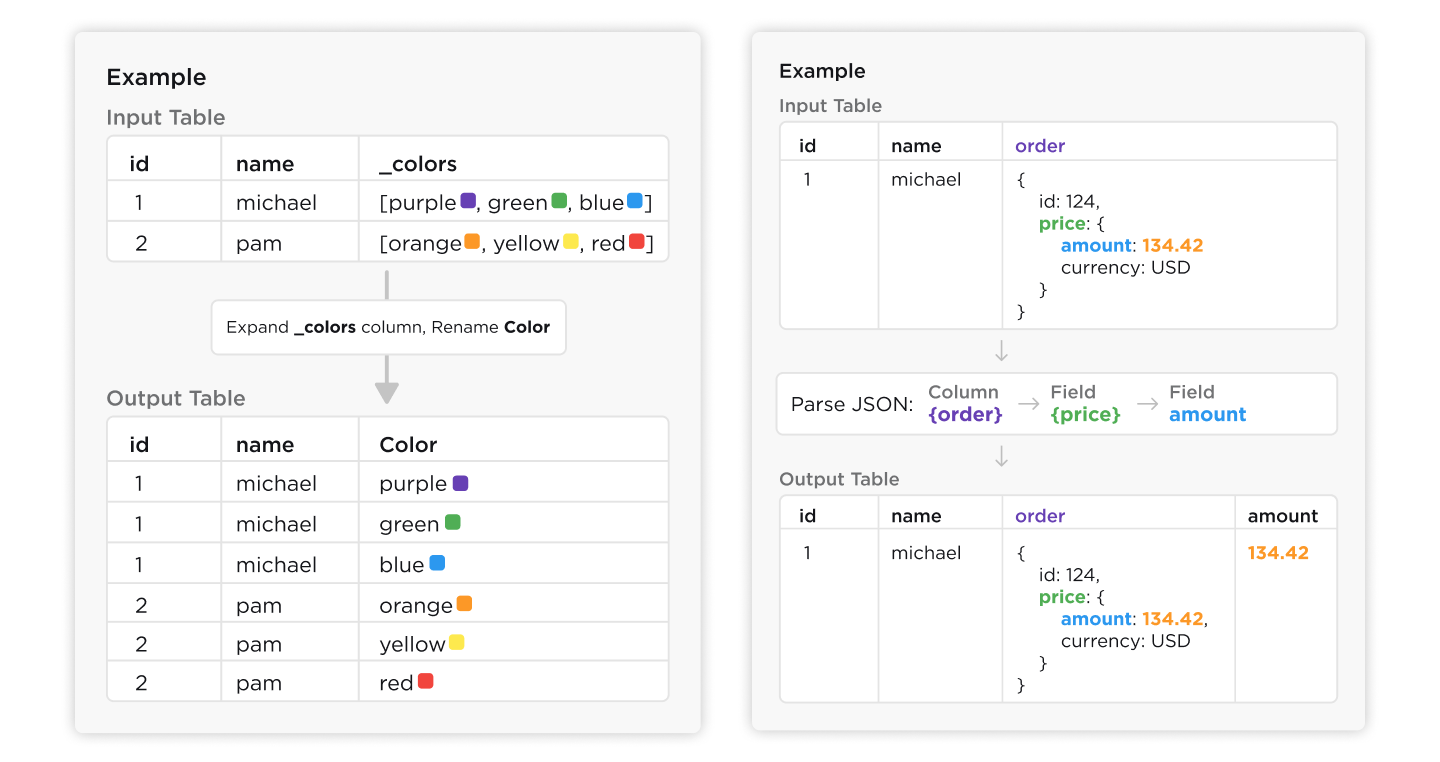
Task: Select the blue swatch in the Output Table
Action: point(437,563)
